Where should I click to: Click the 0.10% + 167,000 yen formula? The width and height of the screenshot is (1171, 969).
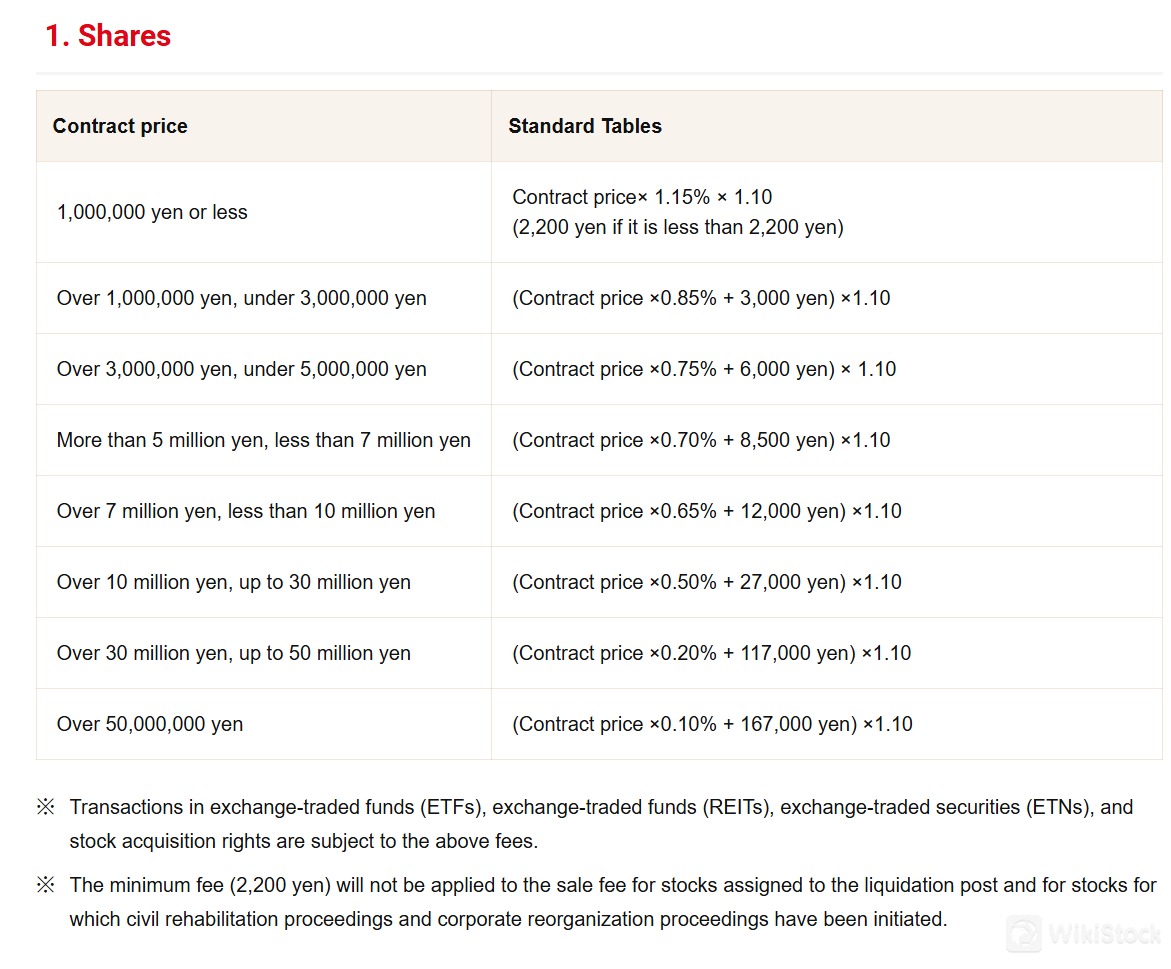712,724
